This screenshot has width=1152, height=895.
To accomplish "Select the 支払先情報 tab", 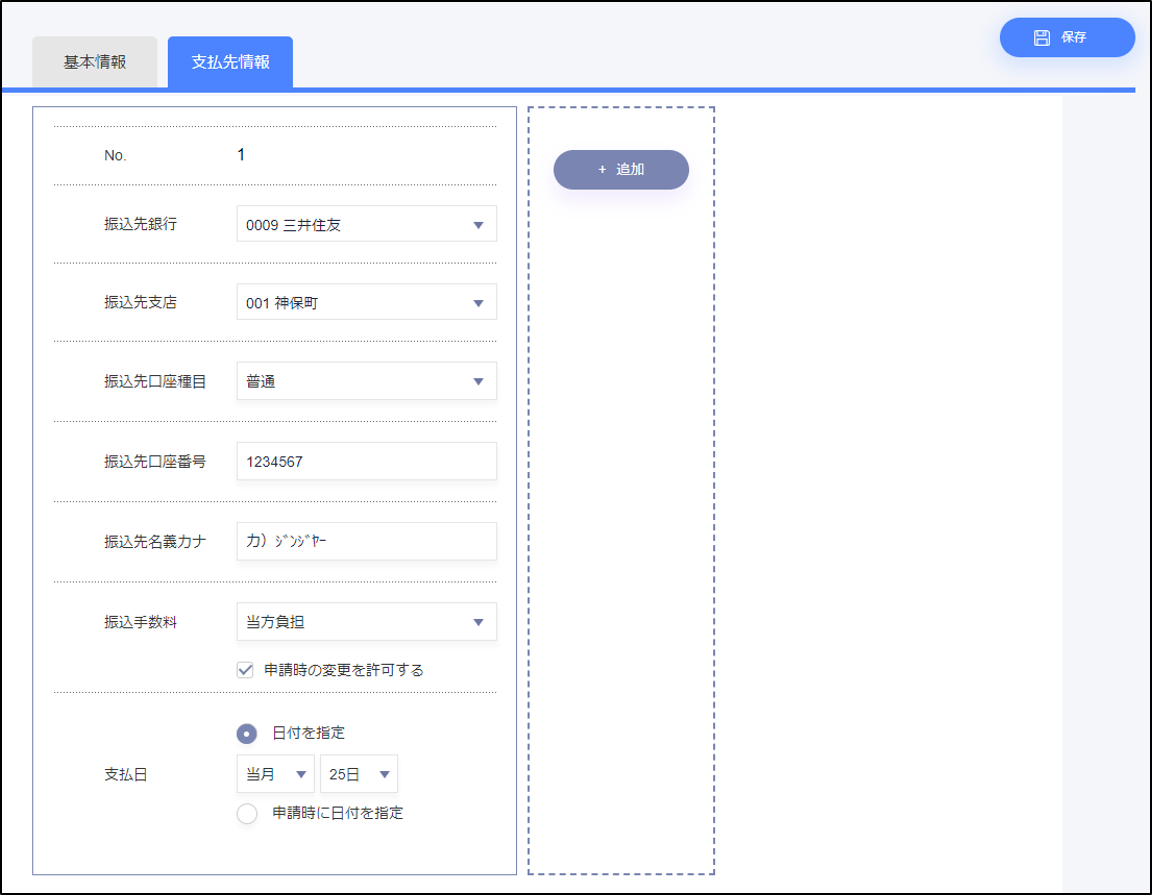I will [x=230, y=62].
